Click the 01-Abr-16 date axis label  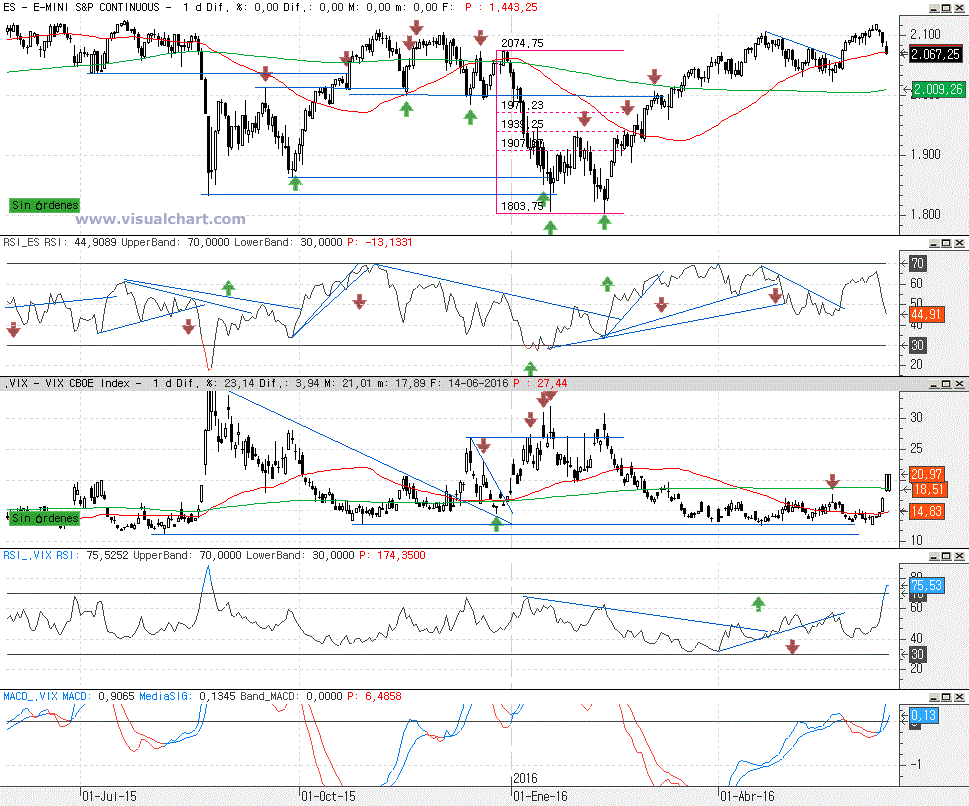tap(747, 796)
